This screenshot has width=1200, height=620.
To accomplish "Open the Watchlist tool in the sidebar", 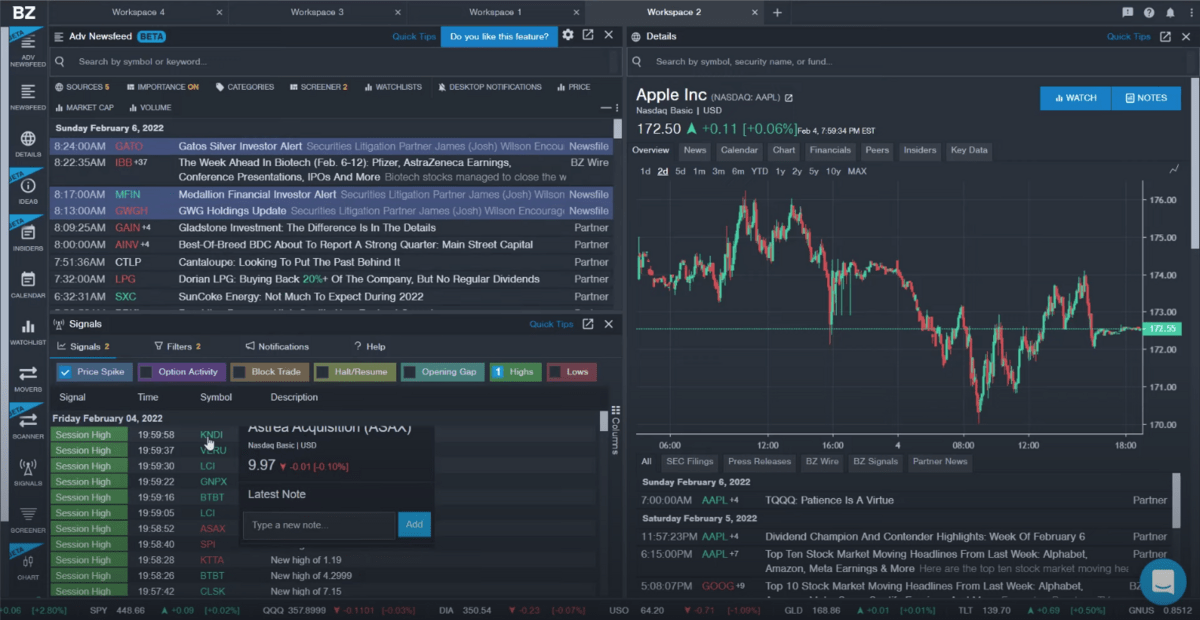I will tap(28, 332).
